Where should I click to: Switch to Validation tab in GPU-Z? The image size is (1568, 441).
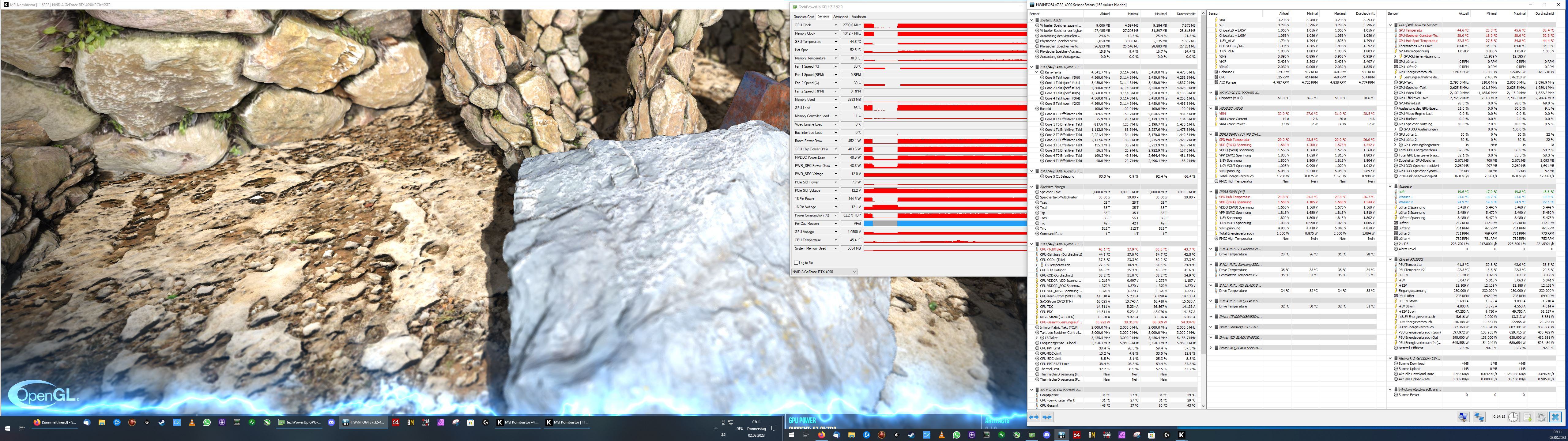pyautogui.click(x=859, y=17)
